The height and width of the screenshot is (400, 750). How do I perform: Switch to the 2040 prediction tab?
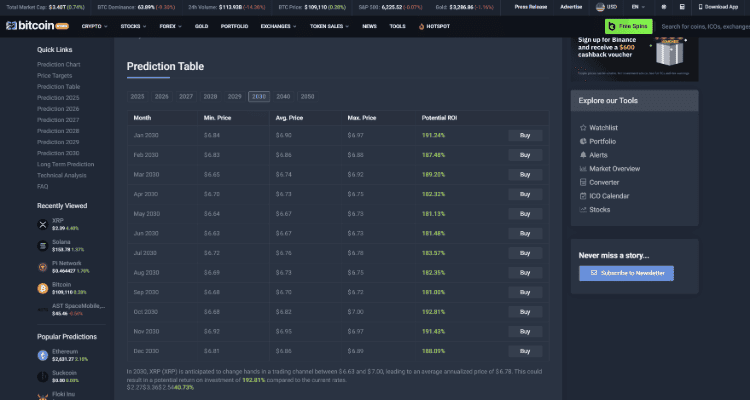(x=283, y=96)
